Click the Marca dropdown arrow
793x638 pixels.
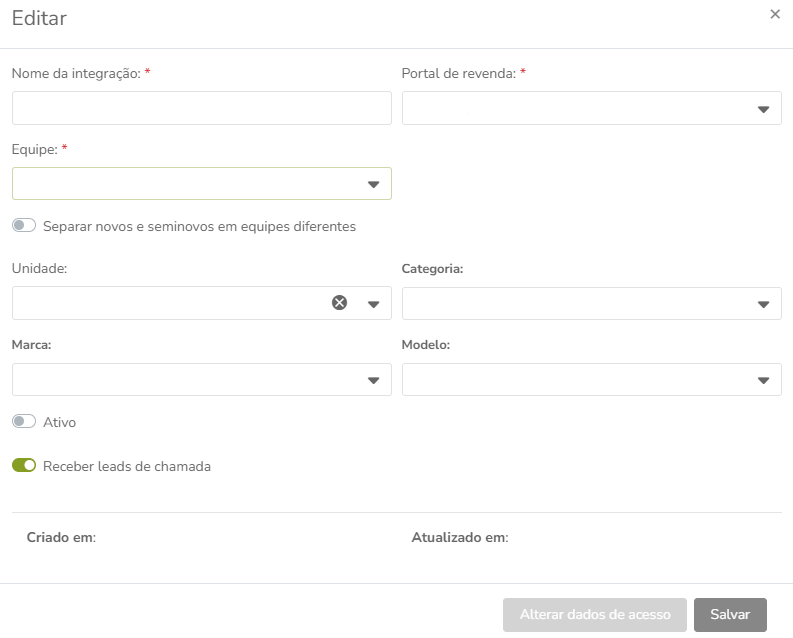pyautogui.click(x=373, y=380)
